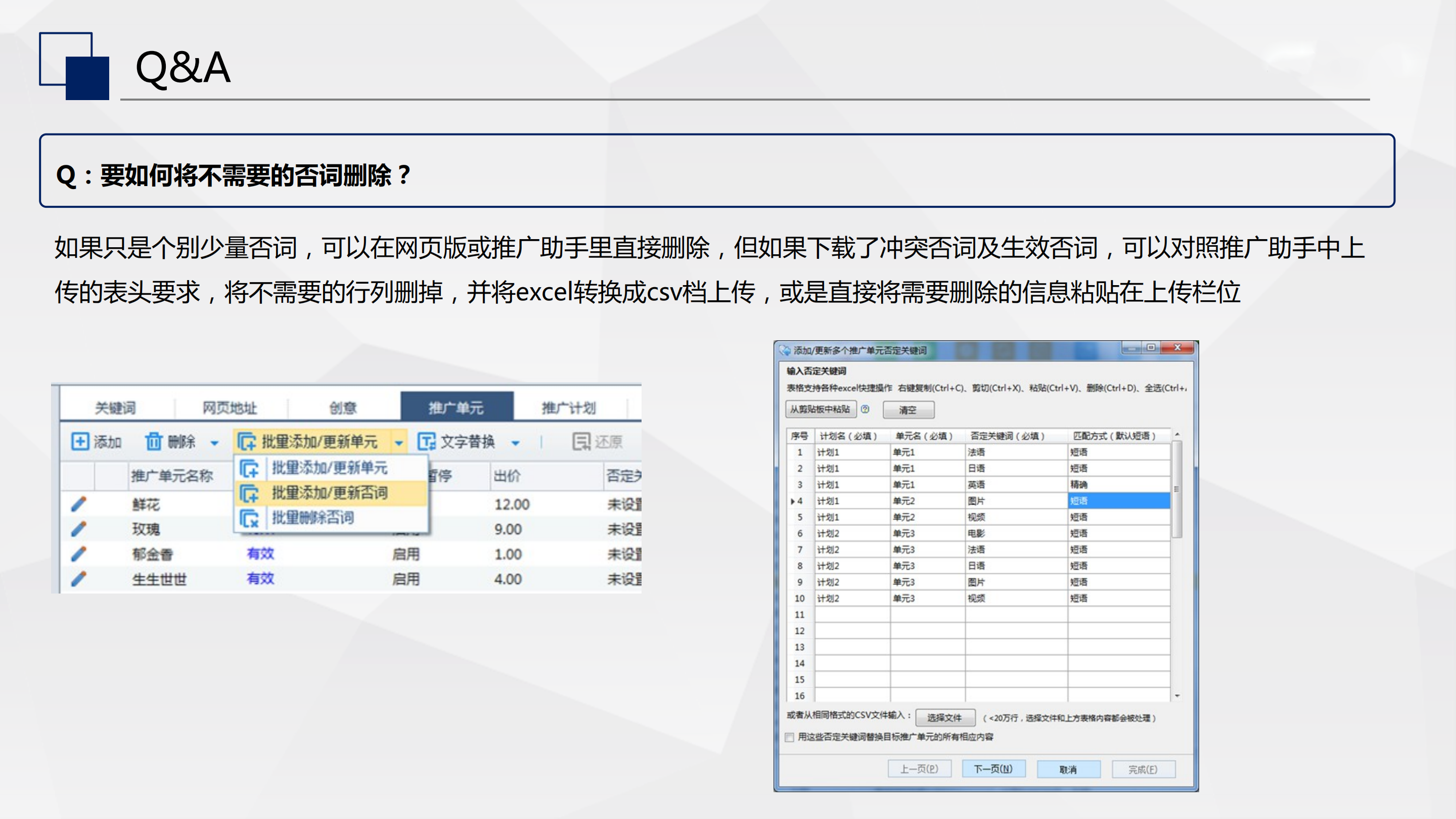Click the 文字替换 icon
This screenshot has width=1456, height=819.
point(426,441)
